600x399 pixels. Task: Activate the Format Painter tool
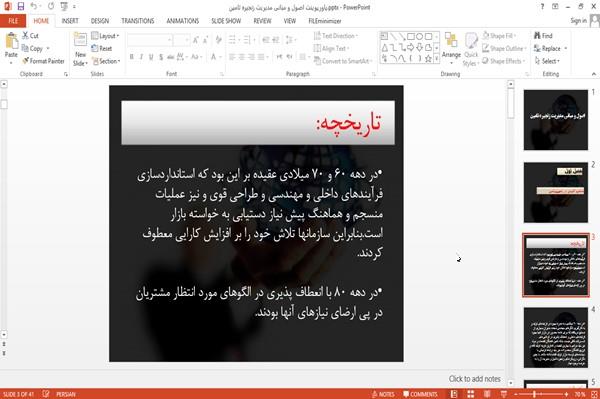43,61
